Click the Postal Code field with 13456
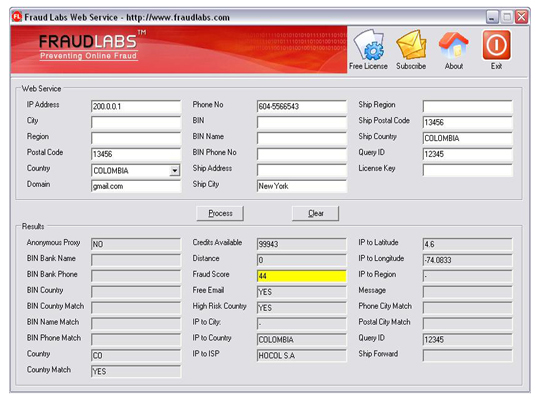This screenshot has width=540, height=400. pyautogui.click(x=136, y=154)
